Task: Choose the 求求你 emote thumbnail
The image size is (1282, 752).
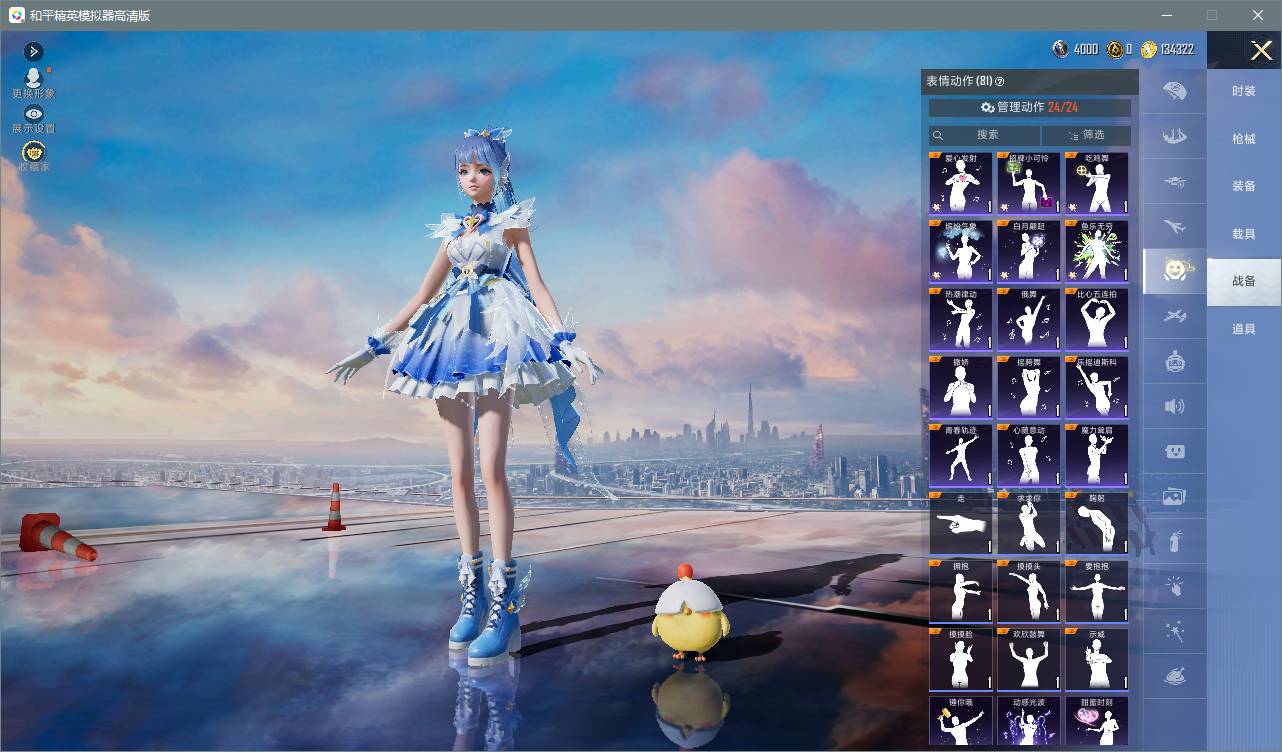Action: (1029, 523)
